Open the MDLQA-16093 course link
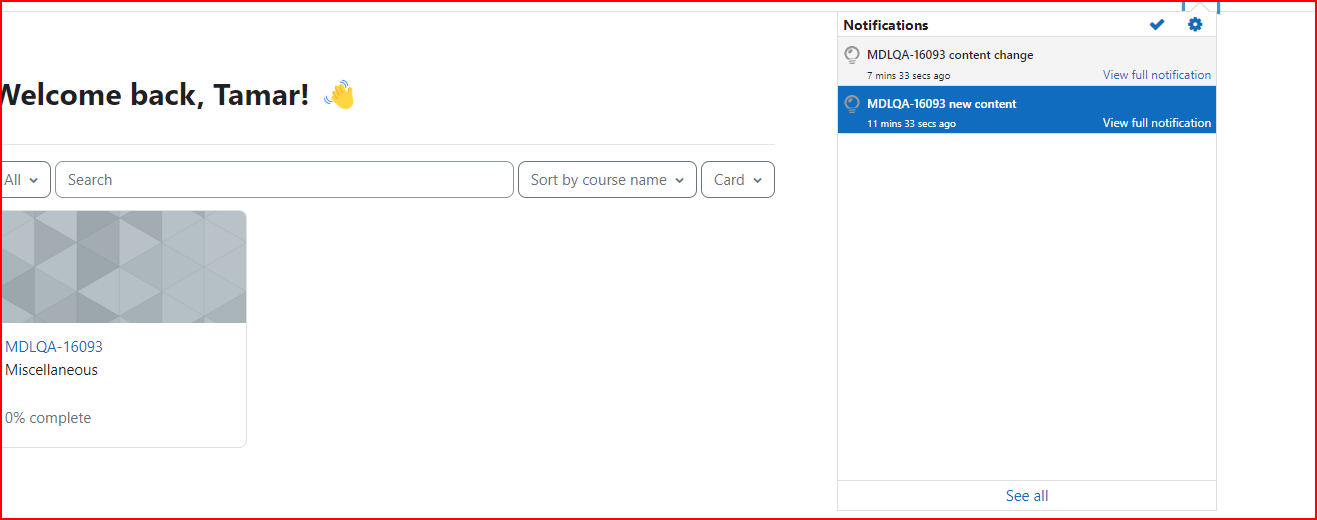1317x520 pixels. tap(54, 347)
